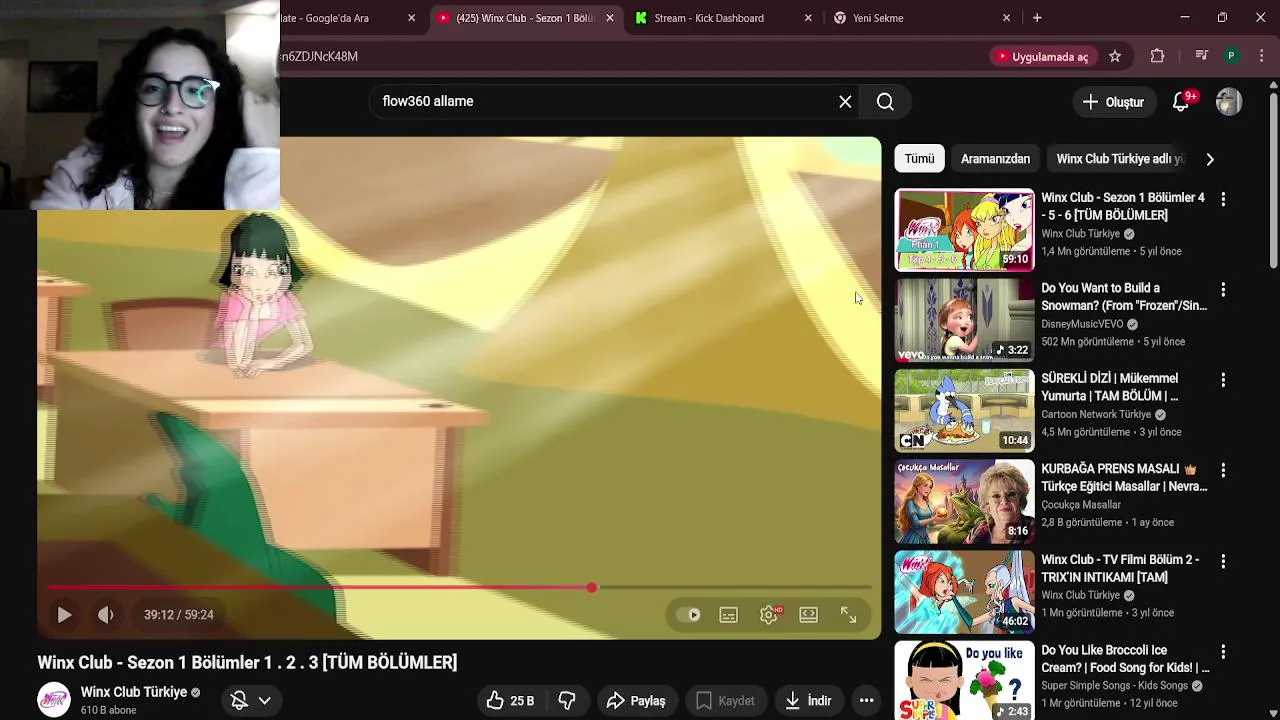
Task: Open Winx Club TV Filmi Bölüm 2 title
Action: click(x=1120, y=568)
